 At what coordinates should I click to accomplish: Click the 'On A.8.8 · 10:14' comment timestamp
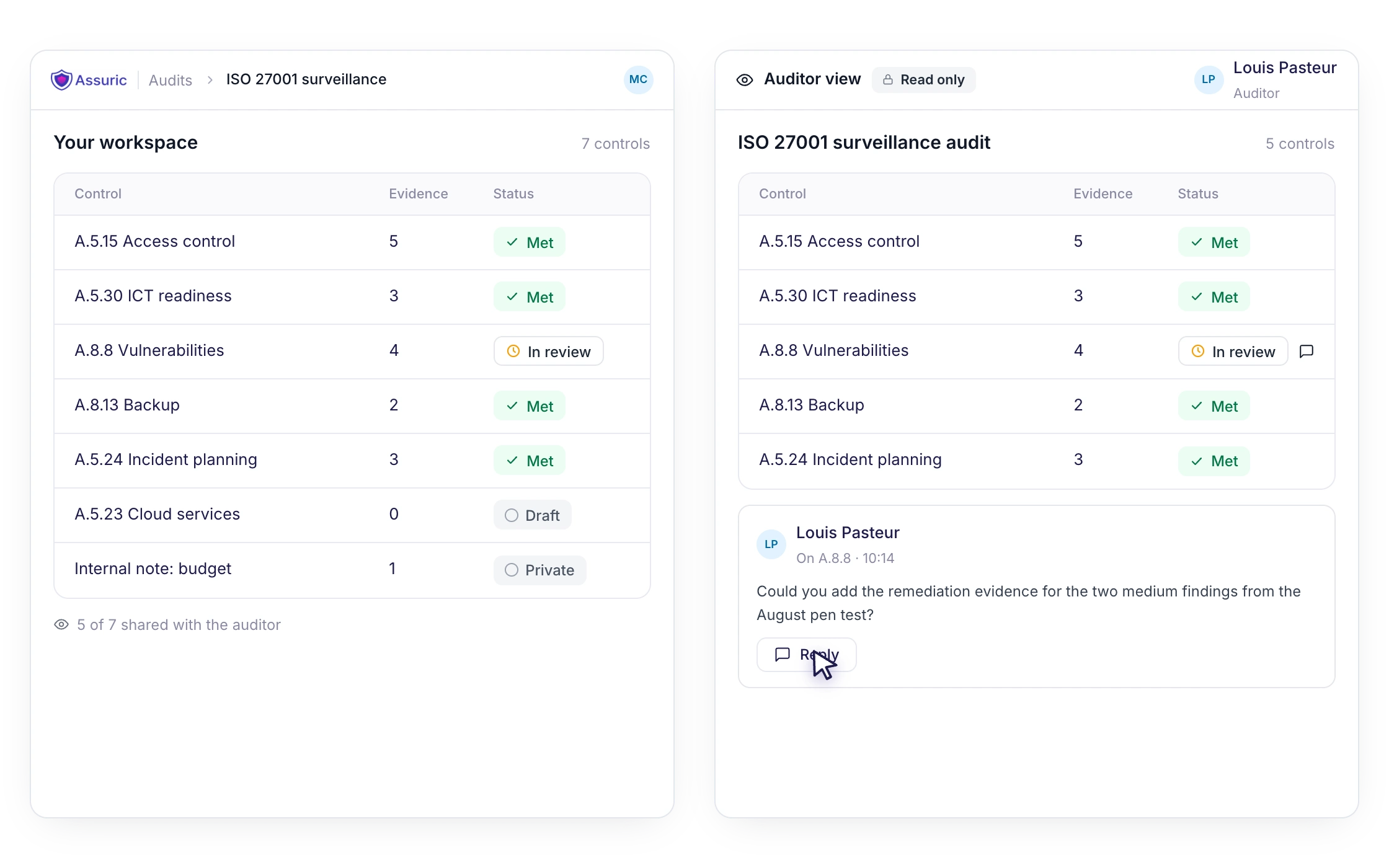(845, 558)
